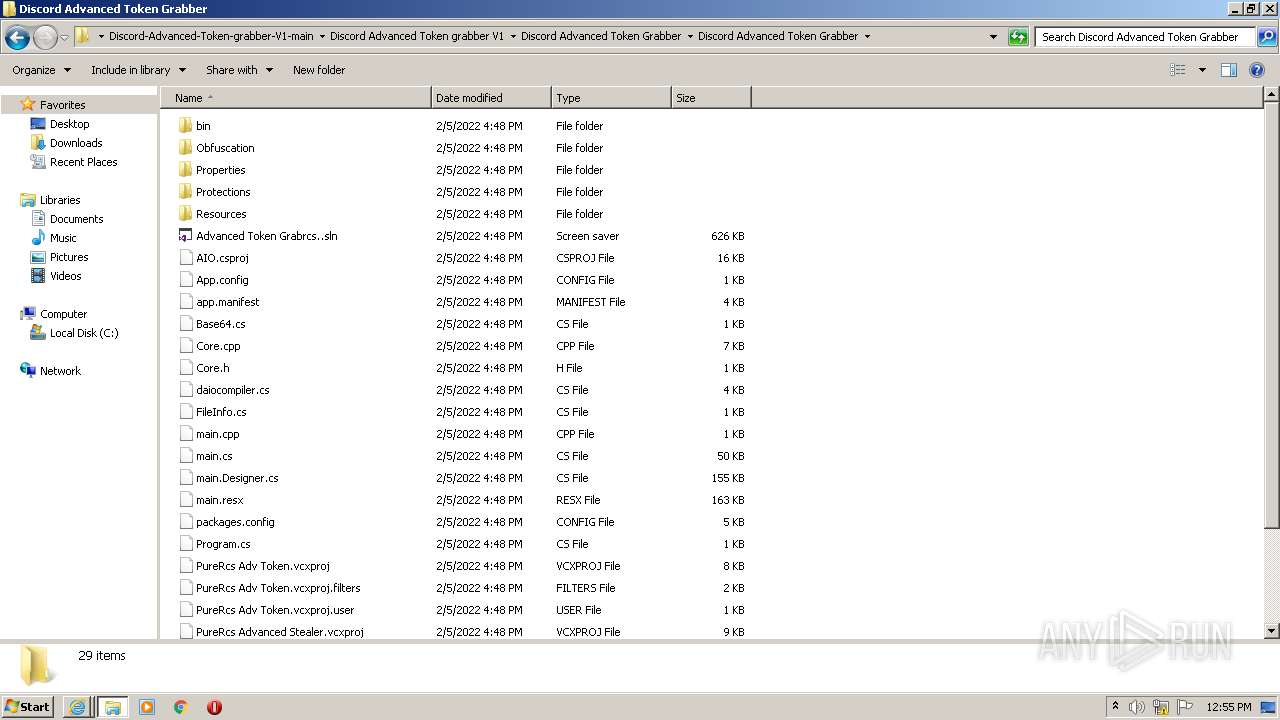Open Downloads in Favorites

click(76, 143)
